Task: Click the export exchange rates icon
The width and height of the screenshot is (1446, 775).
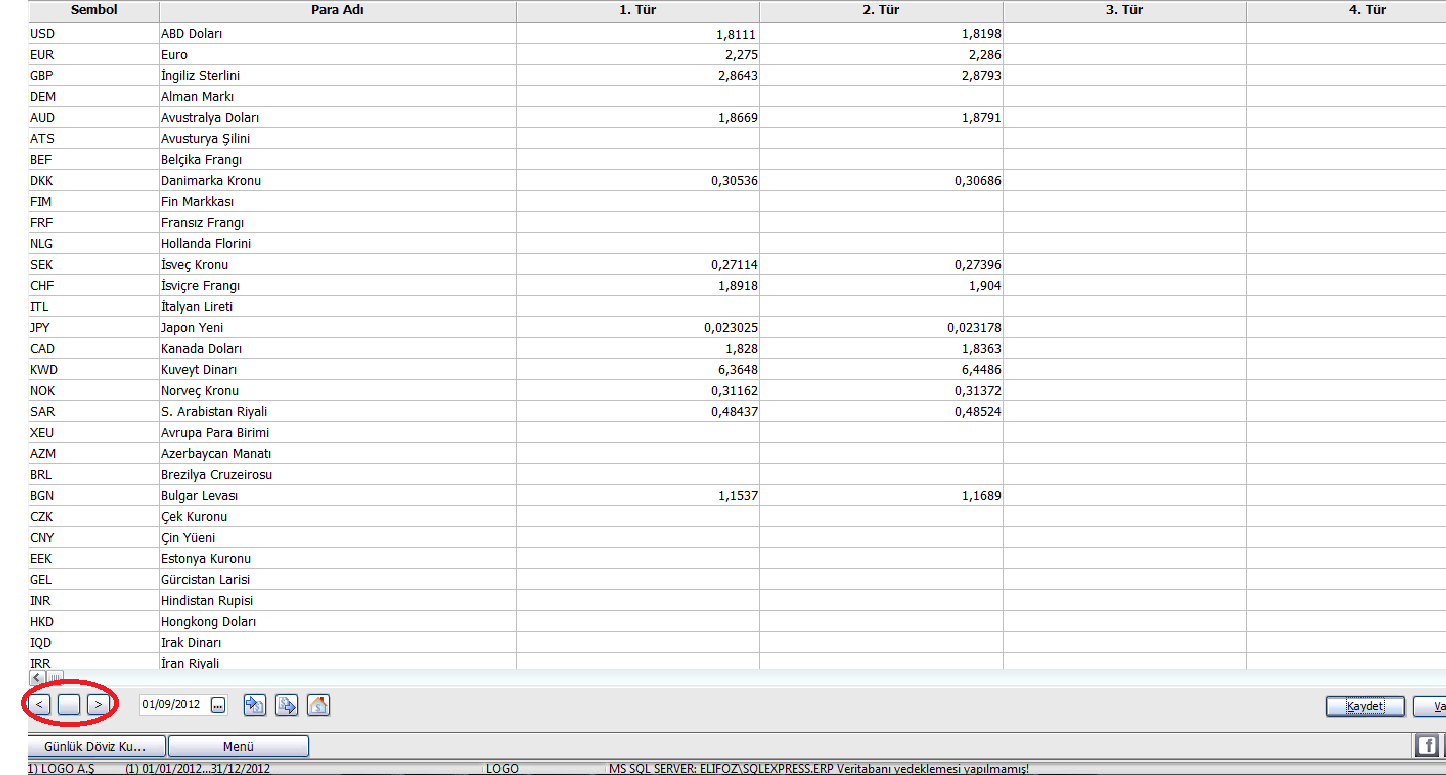Action: [x=287, y=705]
